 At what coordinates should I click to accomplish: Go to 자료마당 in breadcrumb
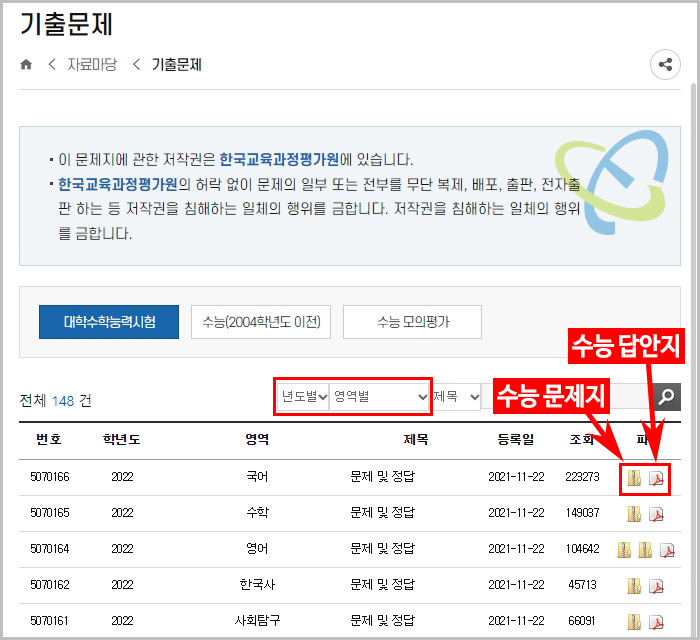pyautogui.click(x=92, y=65)
